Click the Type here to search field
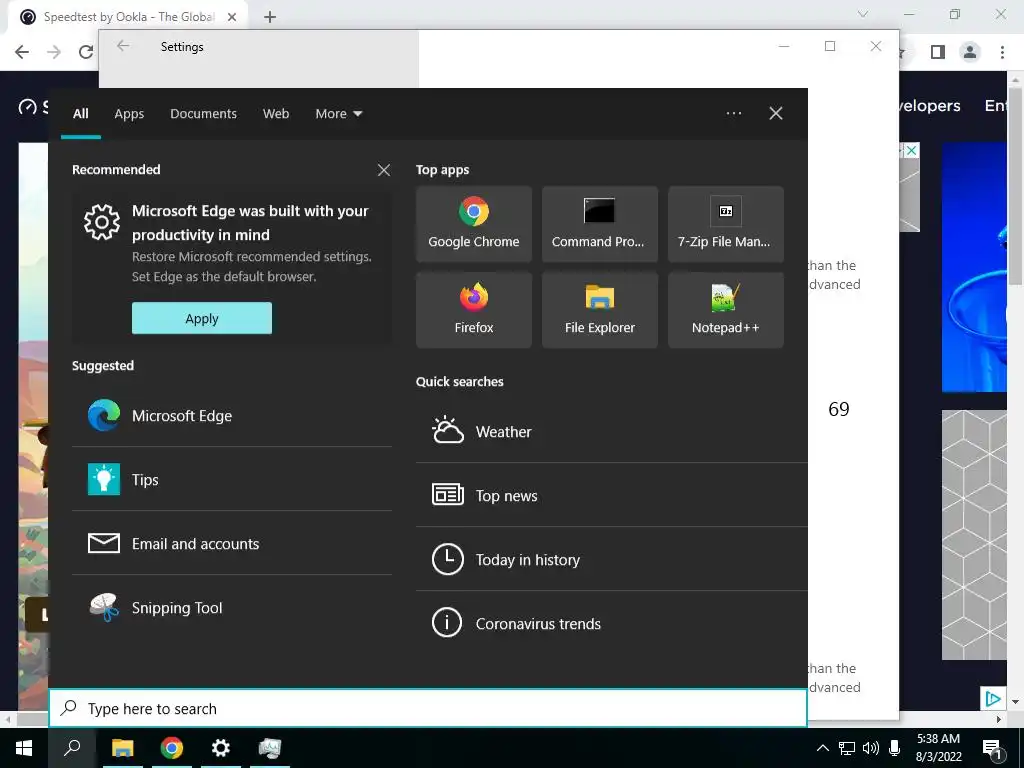The image size is (1024, 768). pos(428,708)
